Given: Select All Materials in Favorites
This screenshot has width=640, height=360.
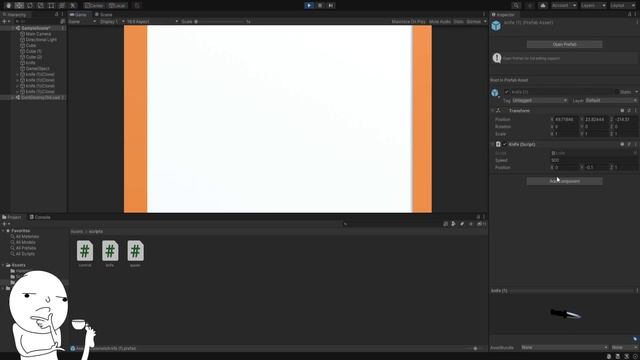Looking at the screenshot, I should point(27,237).
